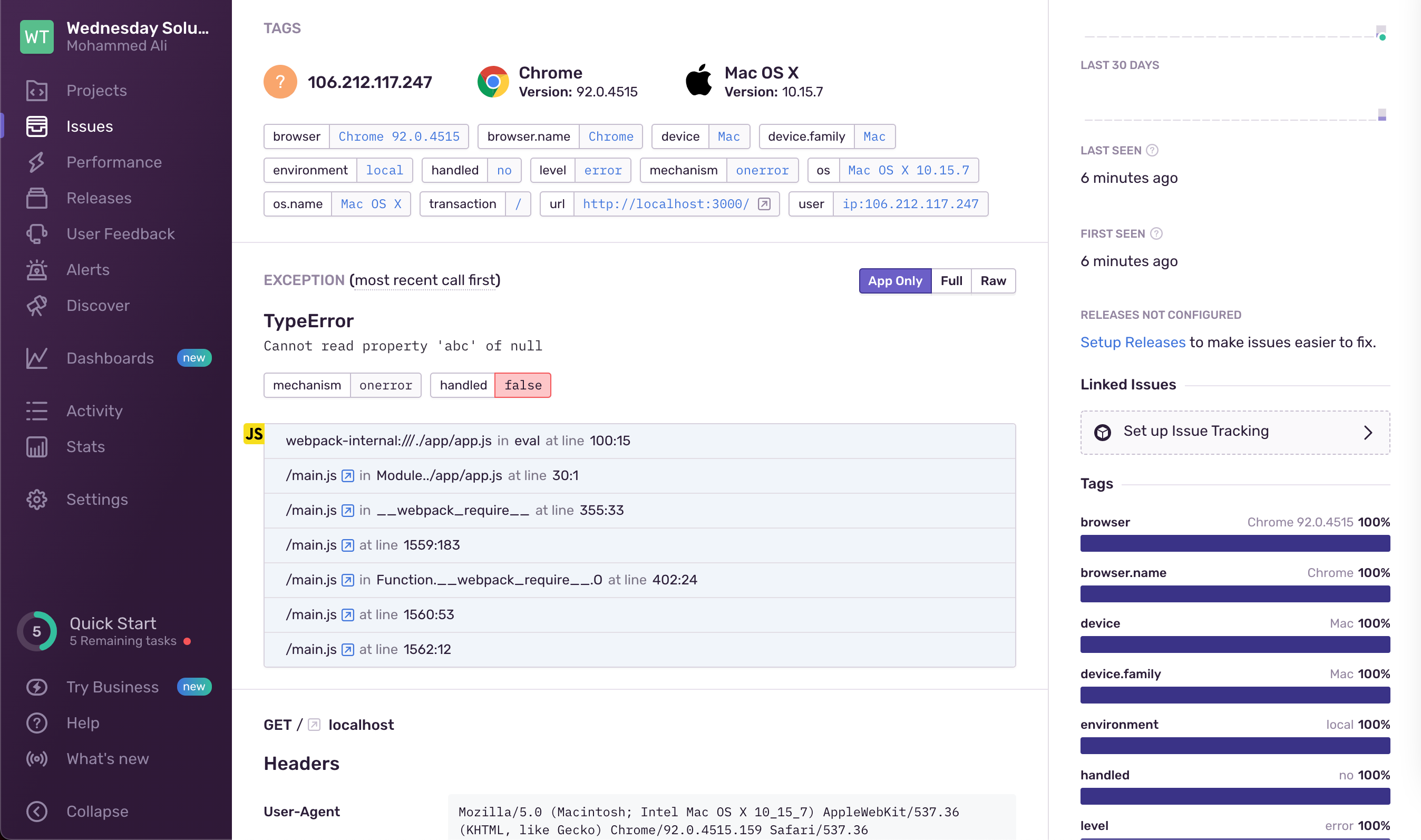
Task: Click the browser tag distribution bar
Action: [1235, 543]
